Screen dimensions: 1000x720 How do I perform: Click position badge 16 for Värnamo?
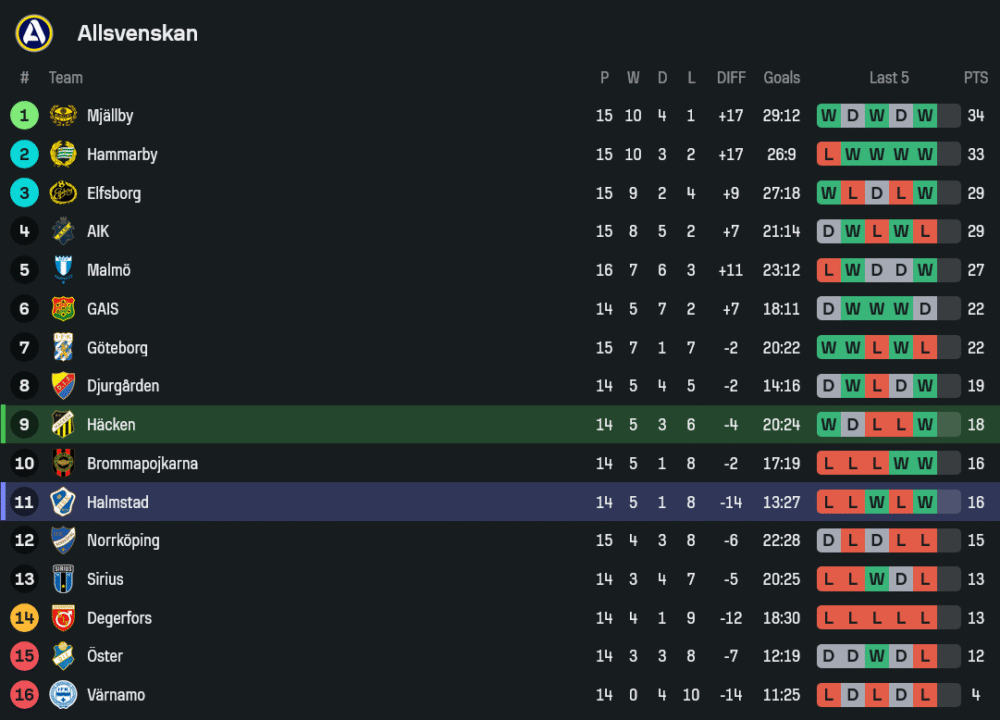(24, 695)
